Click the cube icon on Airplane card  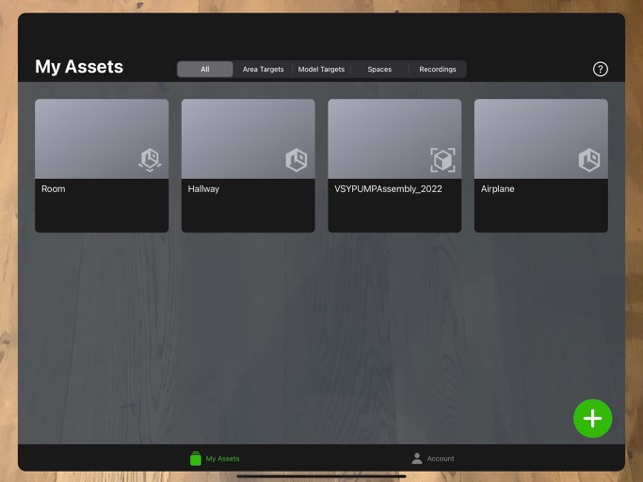tap(589, 160)
